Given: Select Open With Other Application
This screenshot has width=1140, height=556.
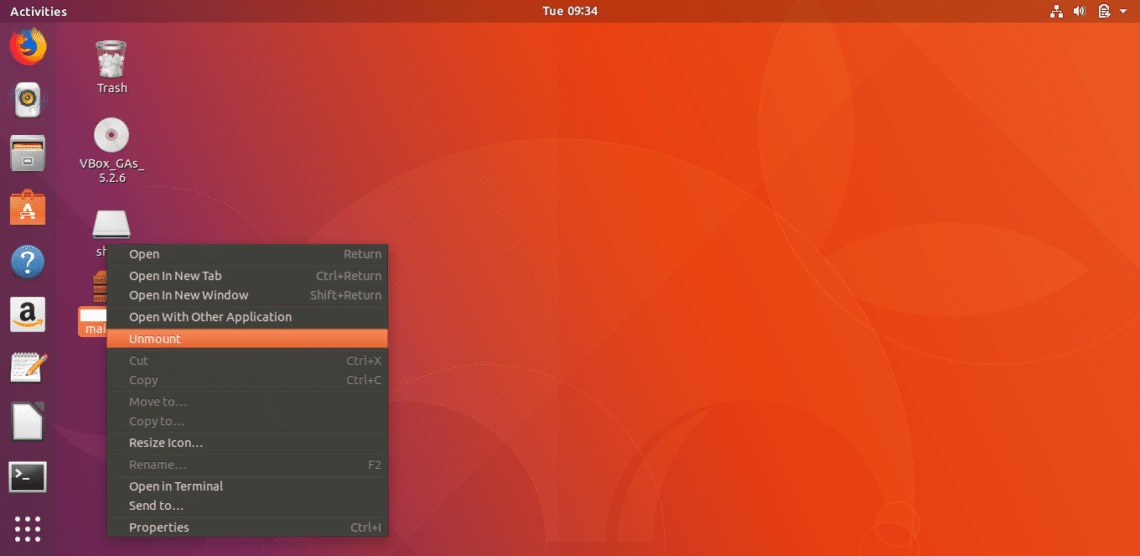Looking at the screenshot, I should [x=247, y=317].
